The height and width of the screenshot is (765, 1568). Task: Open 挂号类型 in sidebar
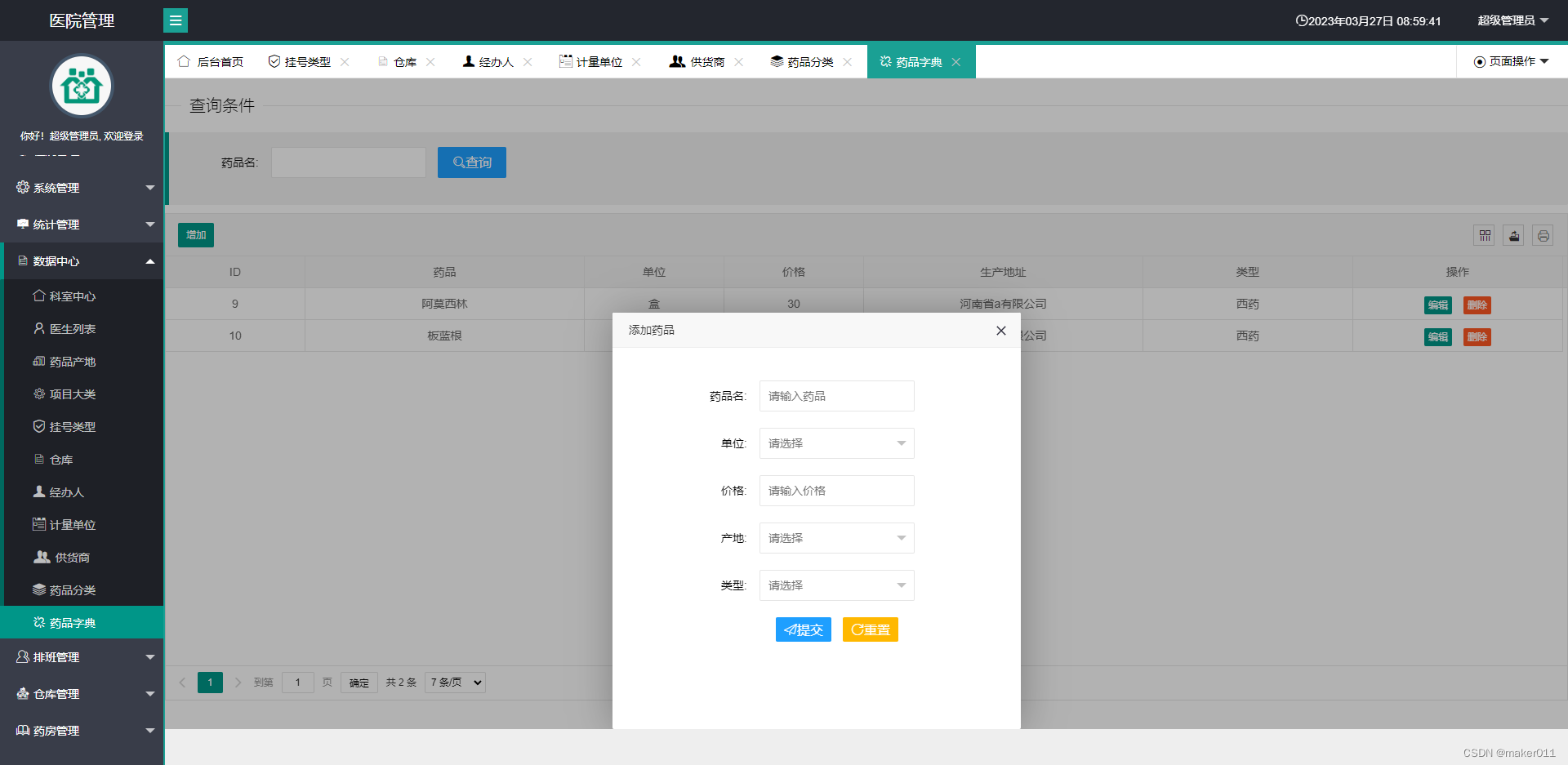83,427
